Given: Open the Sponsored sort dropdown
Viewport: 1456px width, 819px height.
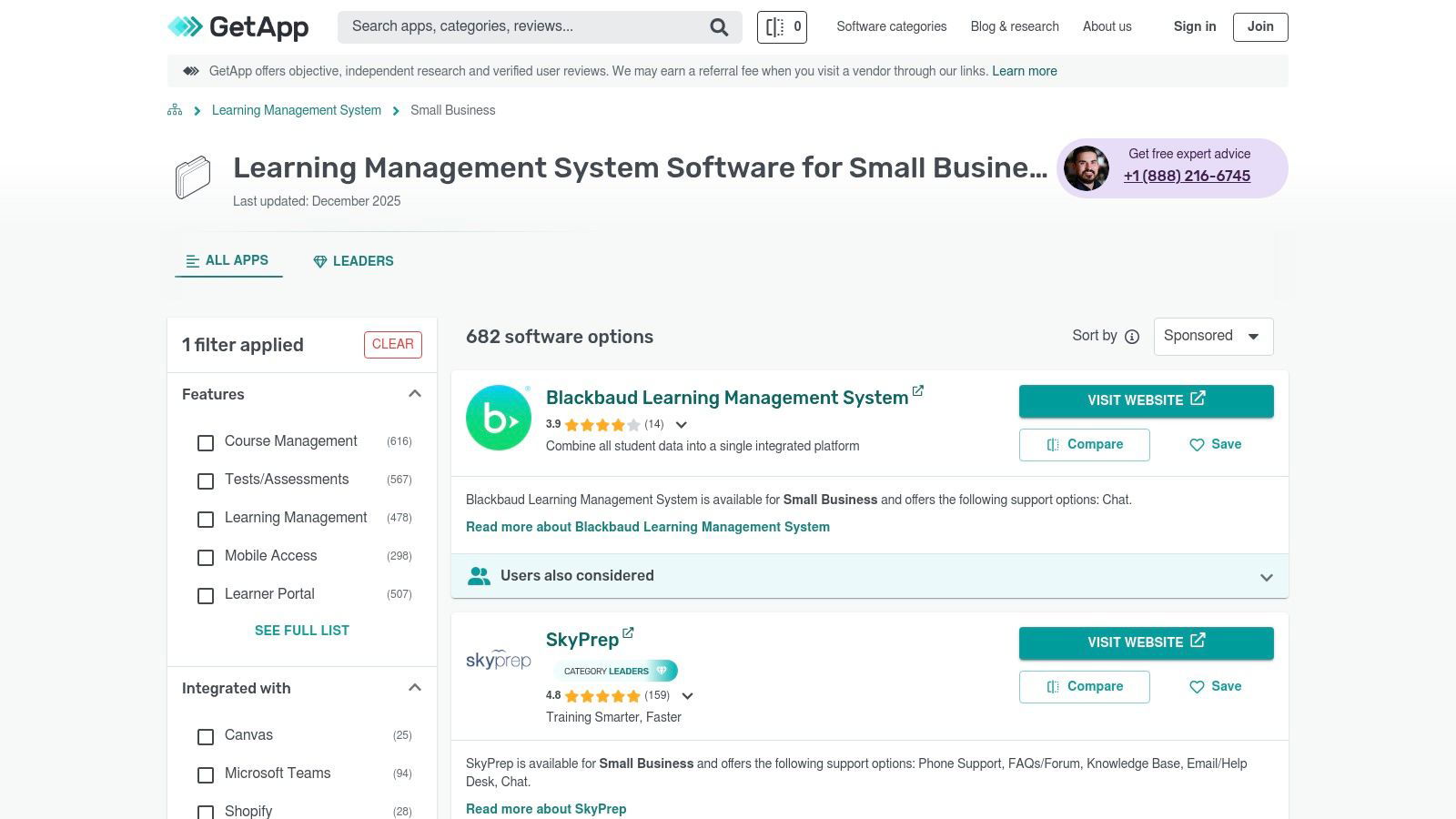Looking at the screenshot, I should click(x=1213, y=337).
